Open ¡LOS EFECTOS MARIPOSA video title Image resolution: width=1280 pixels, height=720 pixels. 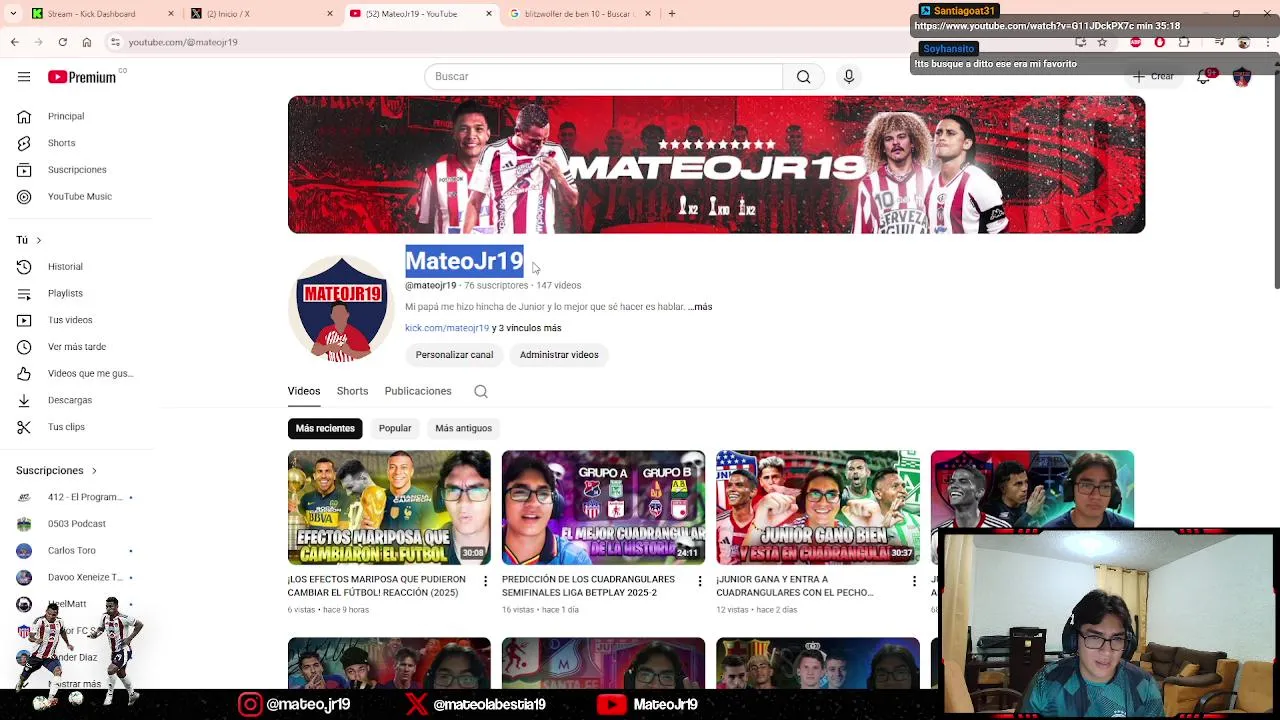[x=376, y=586]
